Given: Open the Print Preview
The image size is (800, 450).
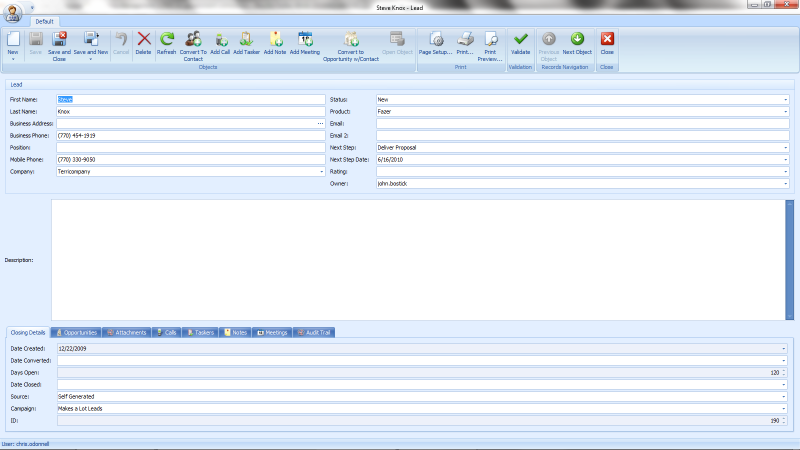Looking at the screenshot, I should pos(490,41).
